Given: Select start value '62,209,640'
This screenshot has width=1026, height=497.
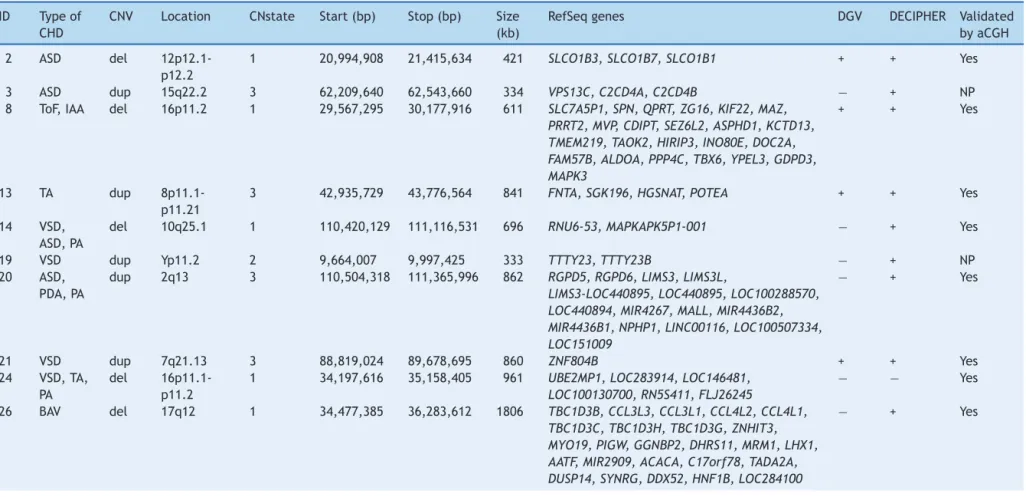Looking at the screenshot, I should pos(351,92).
